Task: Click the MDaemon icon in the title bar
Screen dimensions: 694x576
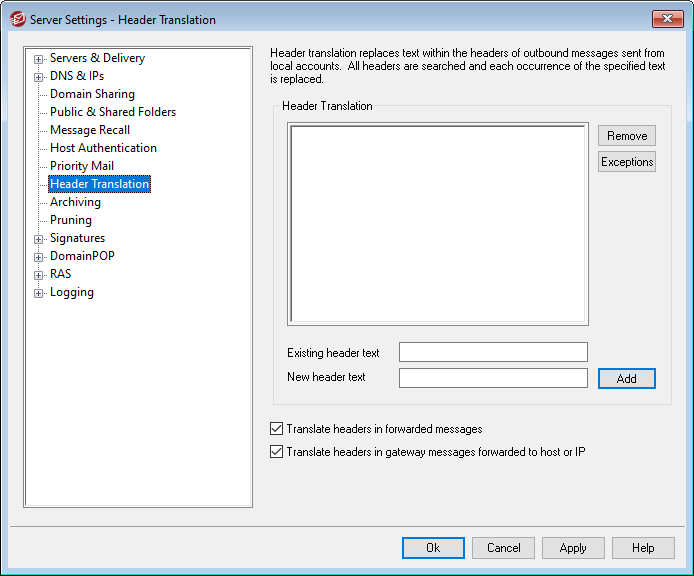Action: point(17,19)
